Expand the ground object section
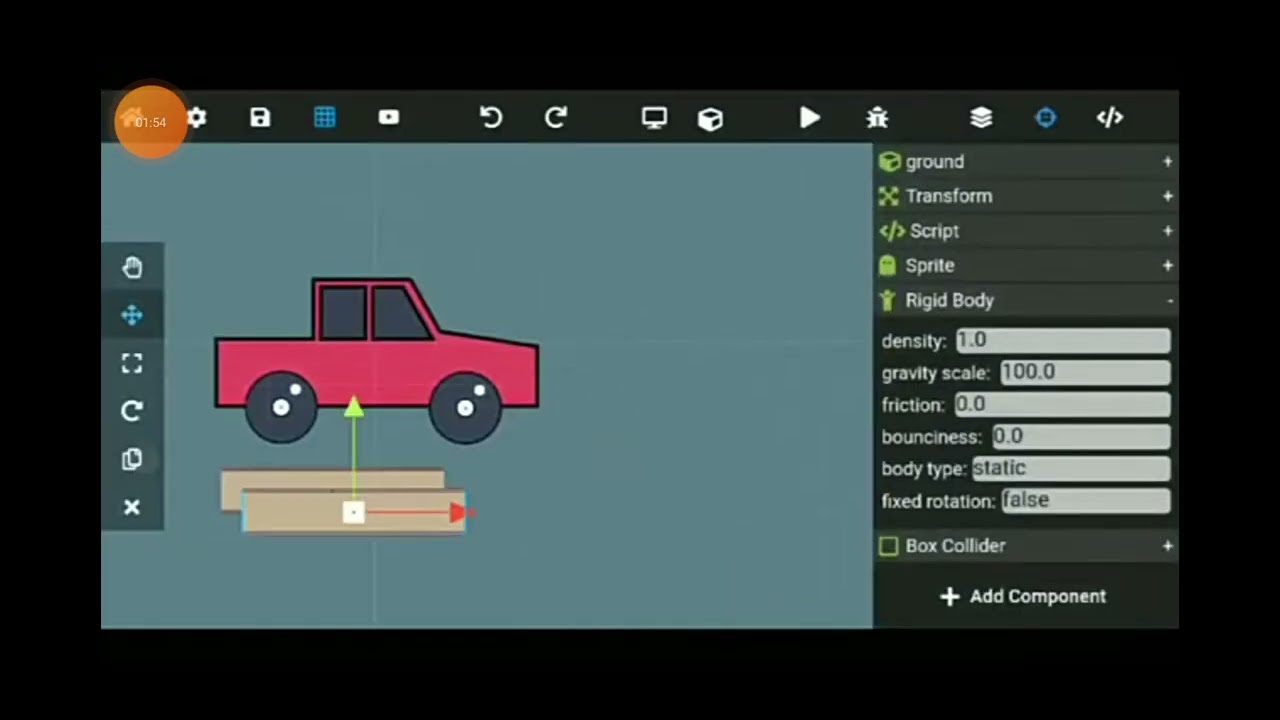 click(x=1026, y=162)
